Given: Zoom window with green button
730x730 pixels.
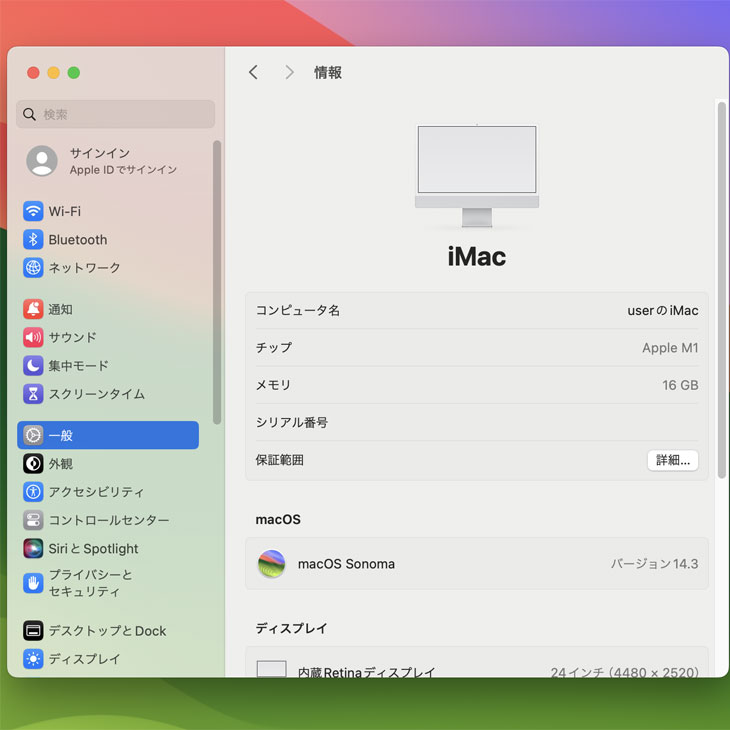Looking at the screenshot, I should pos(74,73).
